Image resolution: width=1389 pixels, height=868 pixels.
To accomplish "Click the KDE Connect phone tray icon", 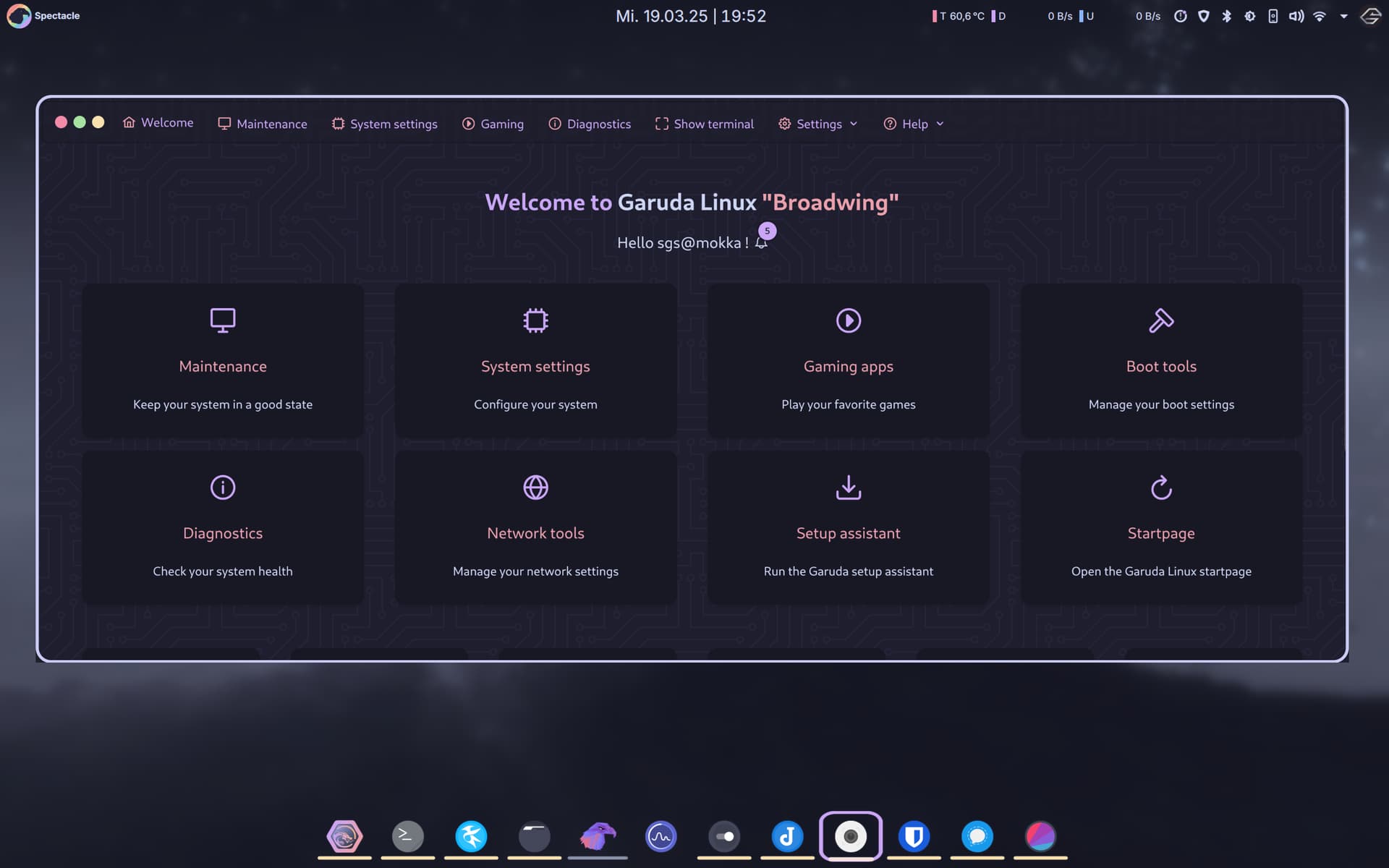I will pyautogui.click(x=1273, y=16).
